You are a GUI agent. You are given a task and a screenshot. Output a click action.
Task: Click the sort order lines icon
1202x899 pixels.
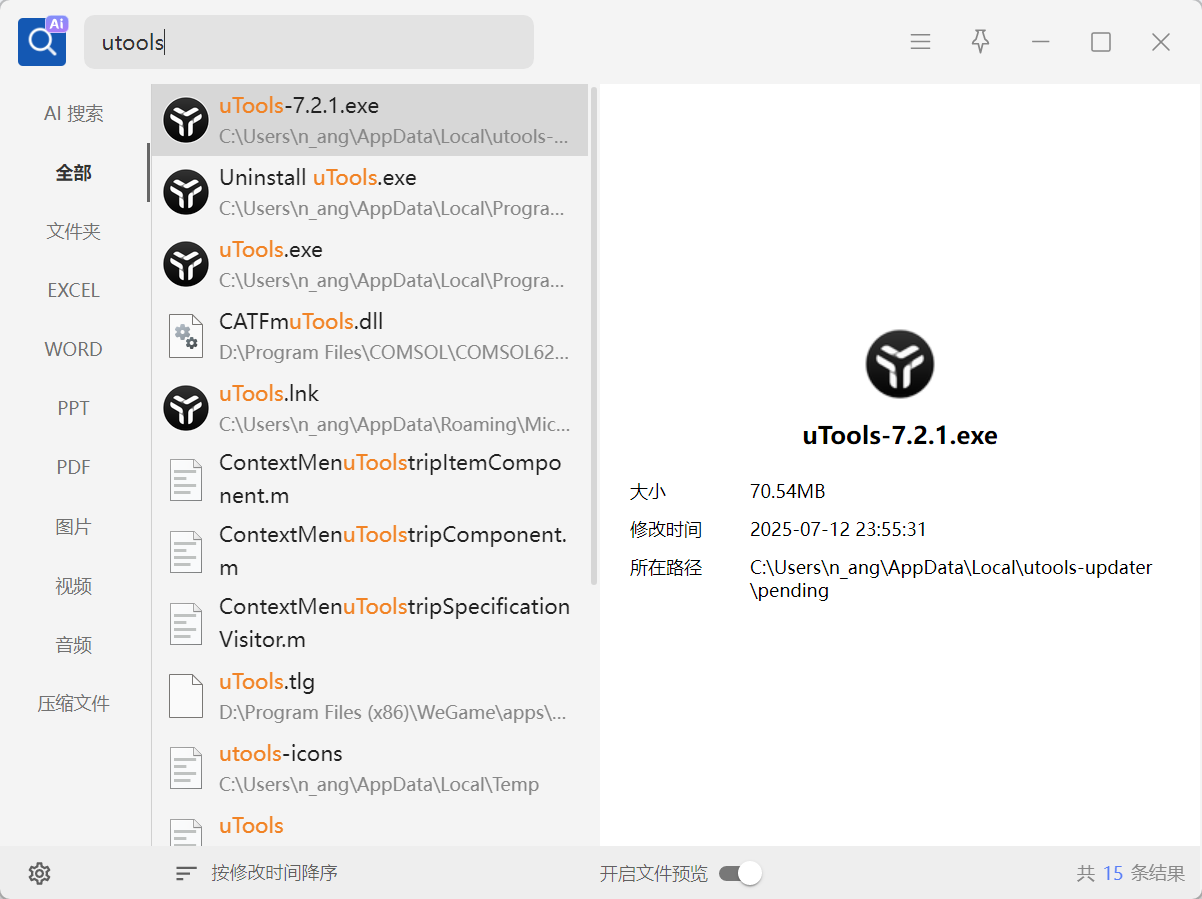186,873
